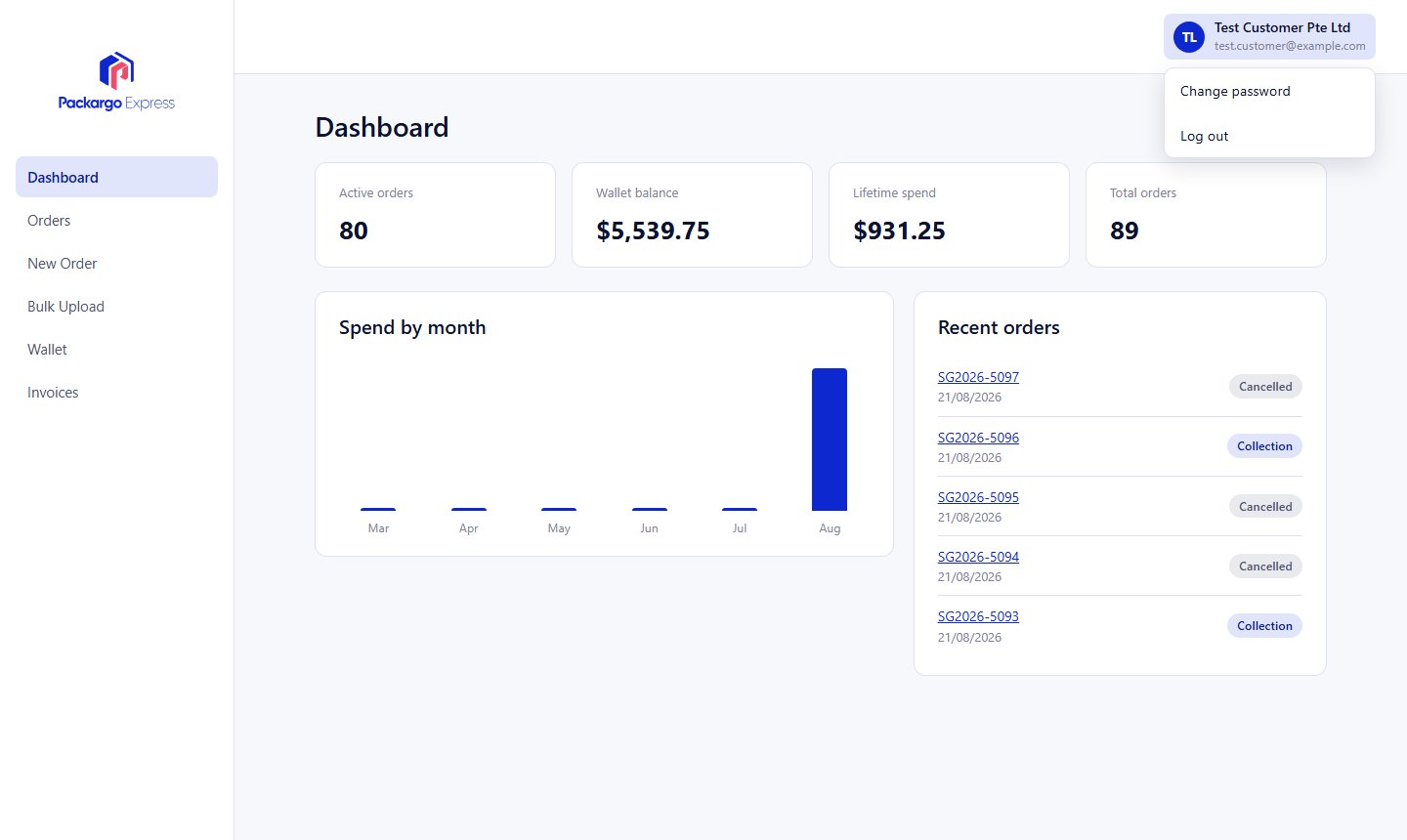
Task: Open order link SG2026-5097
Action: (x=978, y=377)
